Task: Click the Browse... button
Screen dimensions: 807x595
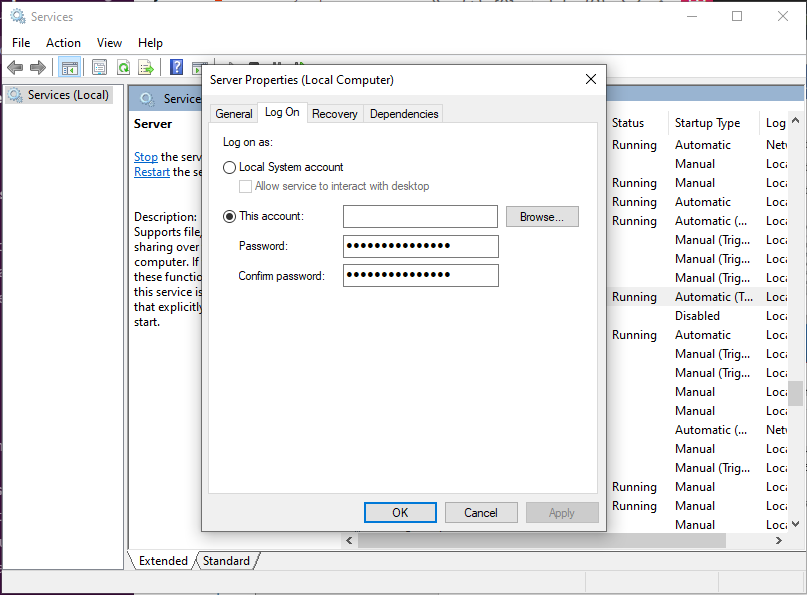Action: tap(542, 217)
